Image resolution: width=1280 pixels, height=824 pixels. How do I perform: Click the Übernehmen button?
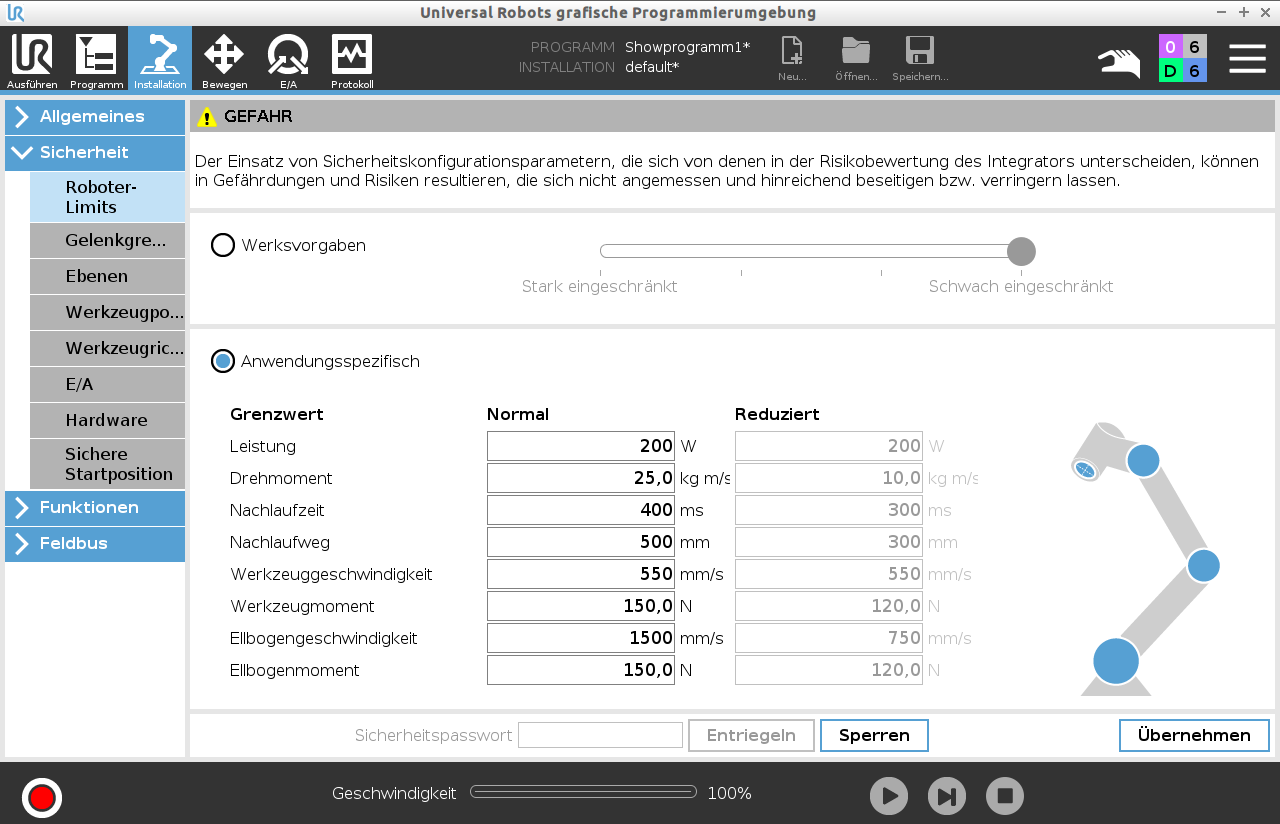(1193, 735)
